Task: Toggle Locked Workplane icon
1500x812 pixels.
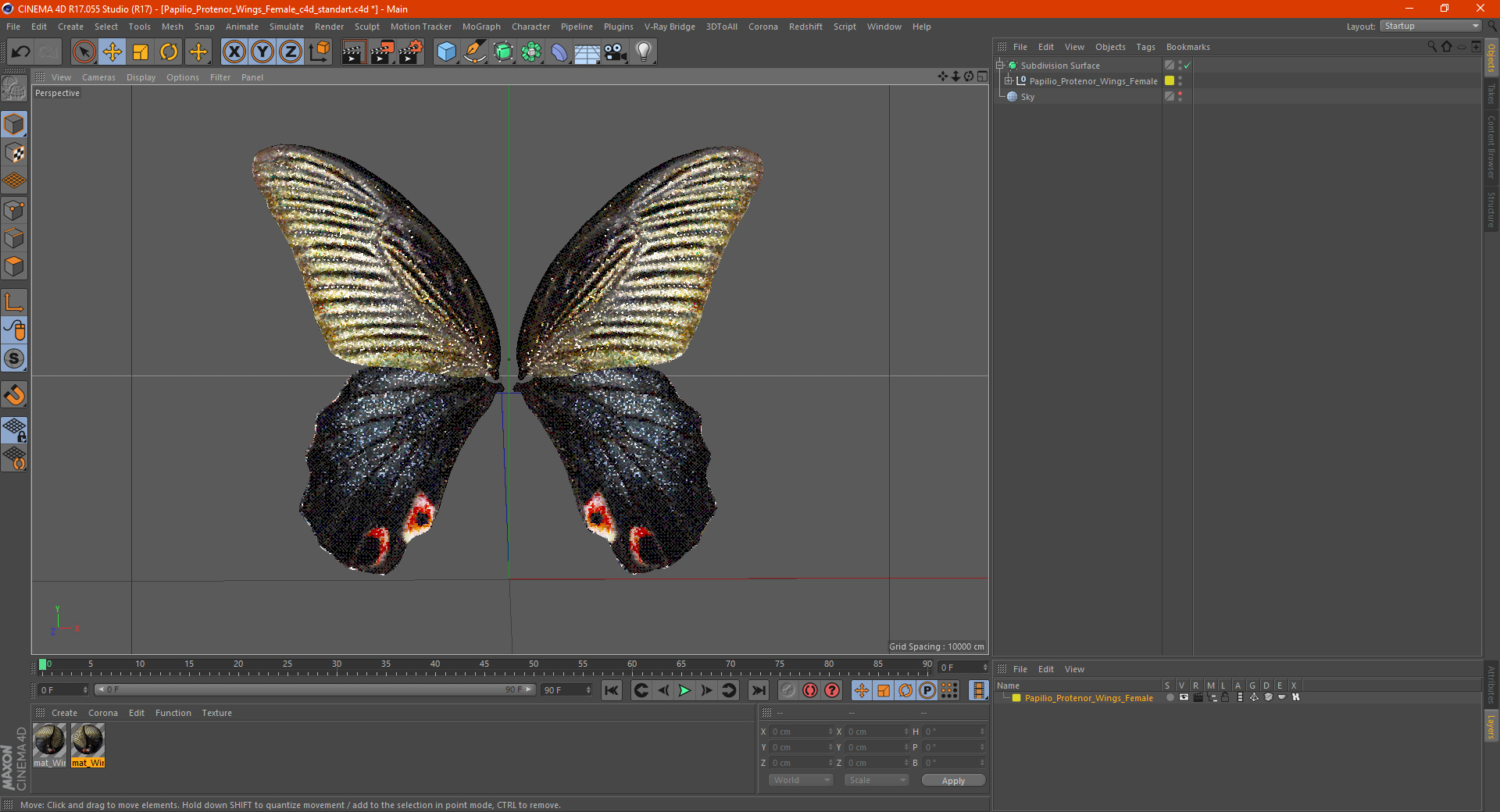Action: 14,430
